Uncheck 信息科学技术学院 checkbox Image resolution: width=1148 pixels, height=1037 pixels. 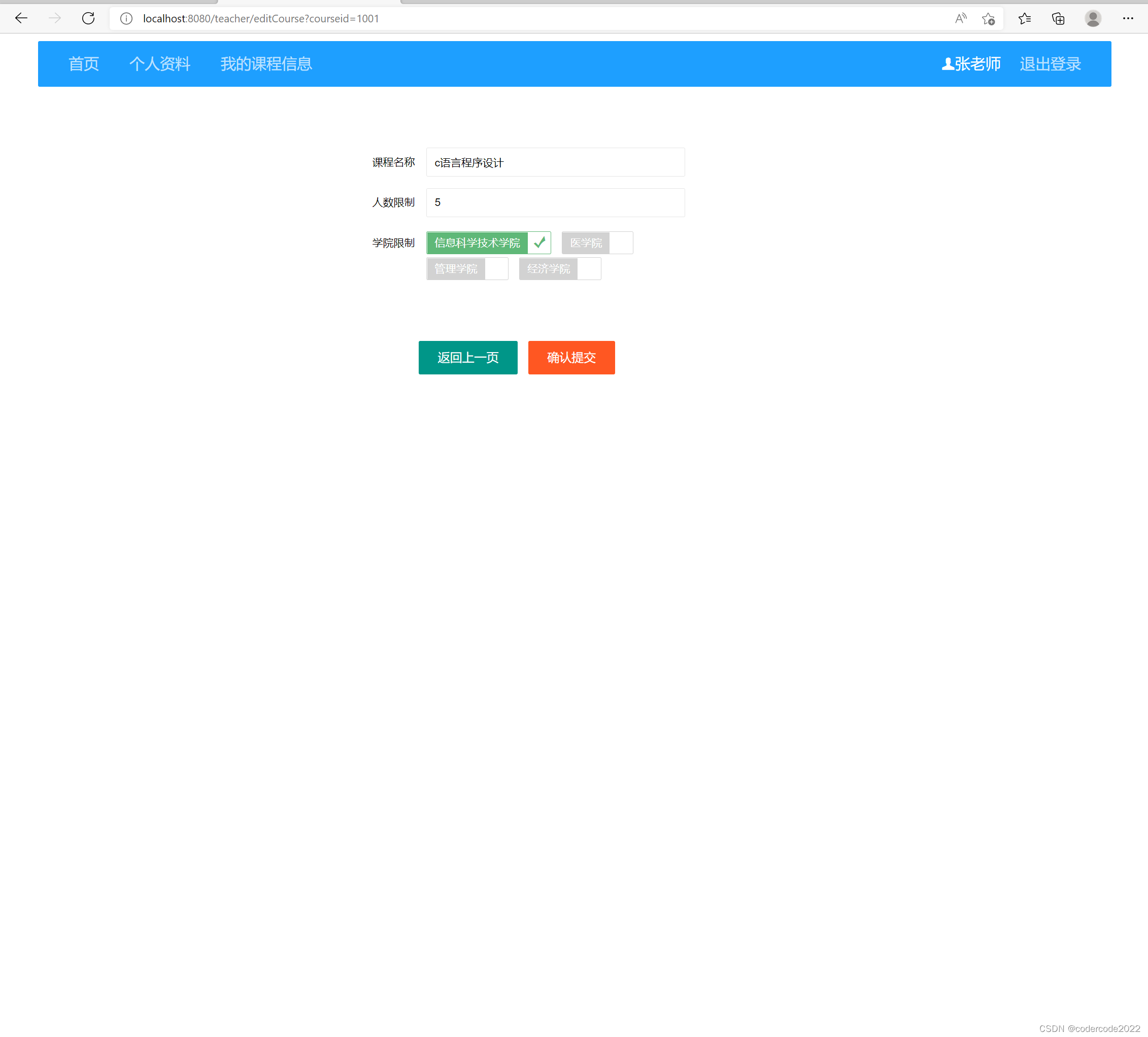coord(488,243)
